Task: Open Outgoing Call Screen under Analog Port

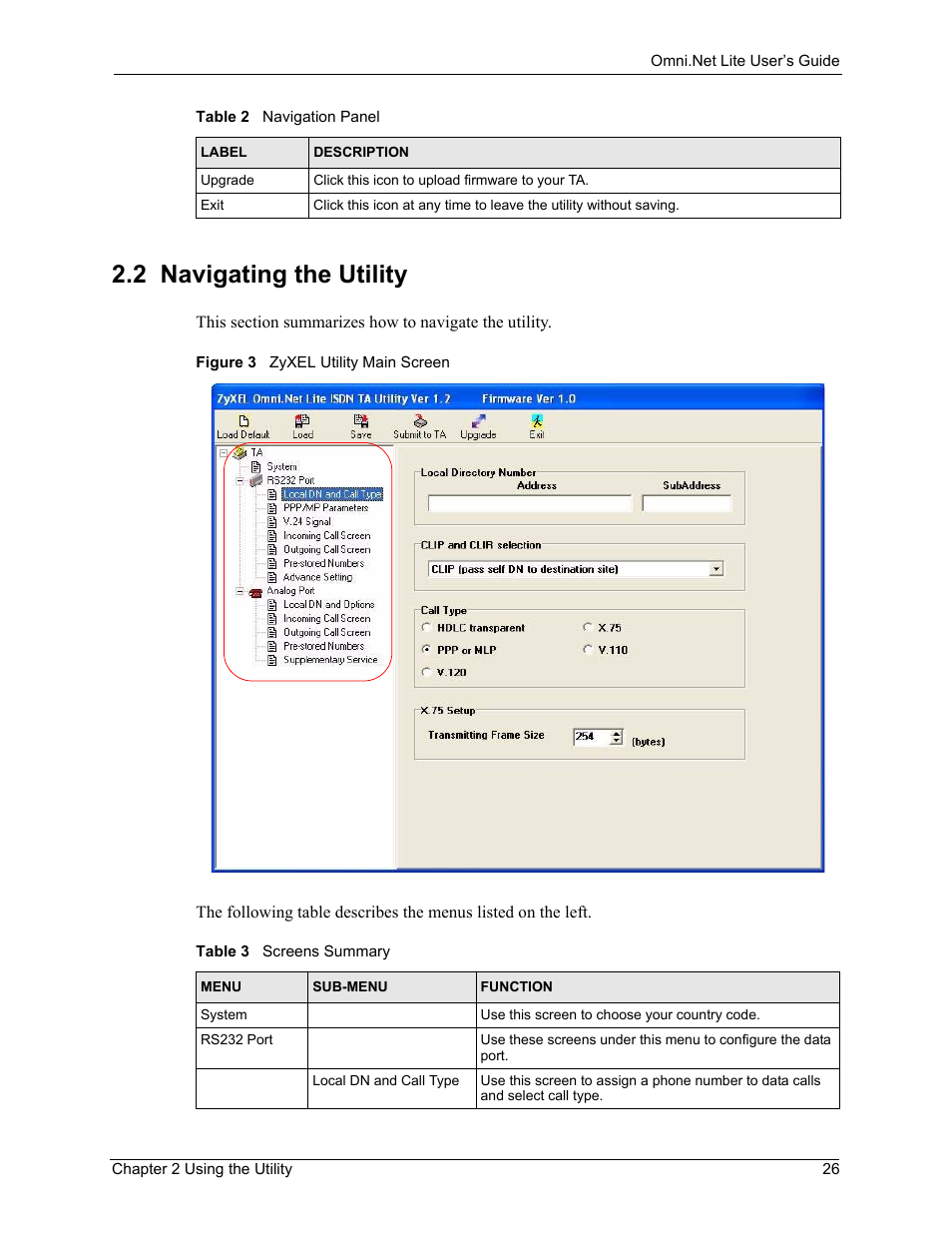Action: pos(326,633)
